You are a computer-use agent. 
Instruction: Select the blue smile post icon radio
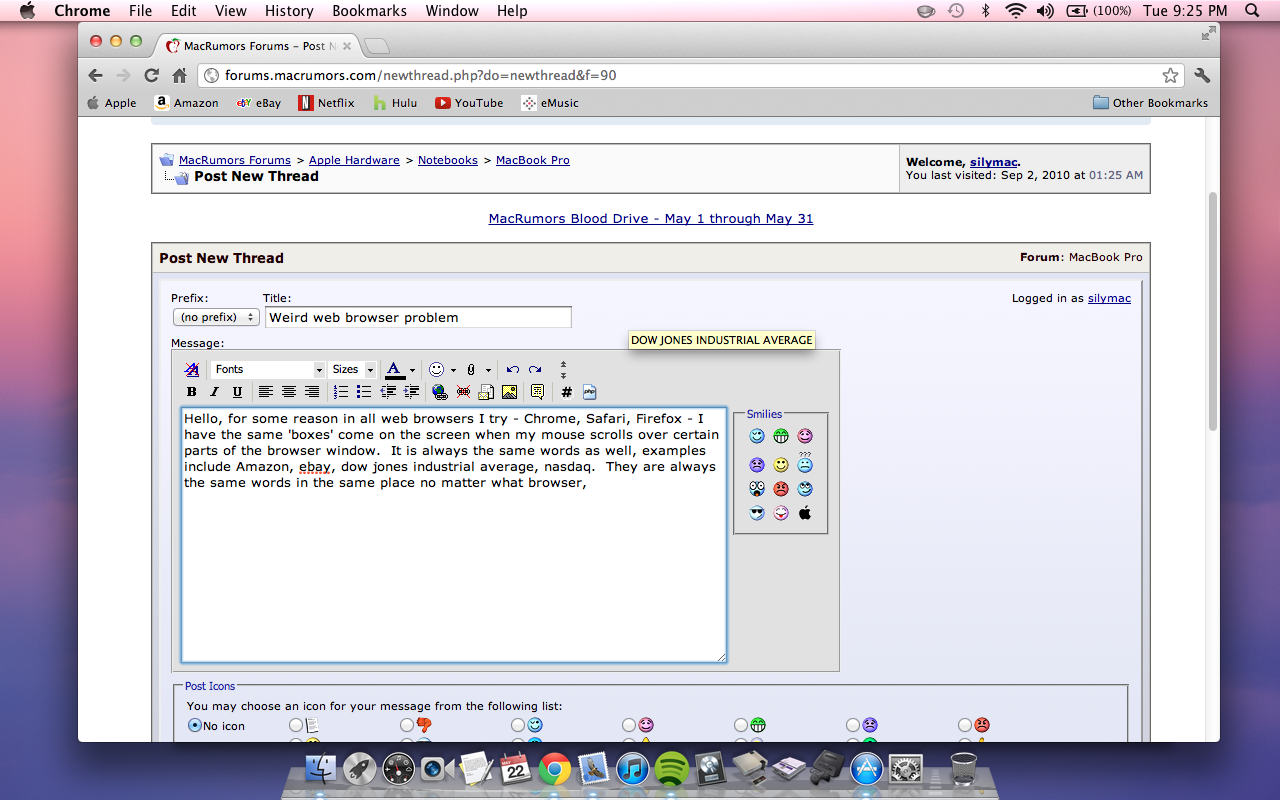(517, 725)
